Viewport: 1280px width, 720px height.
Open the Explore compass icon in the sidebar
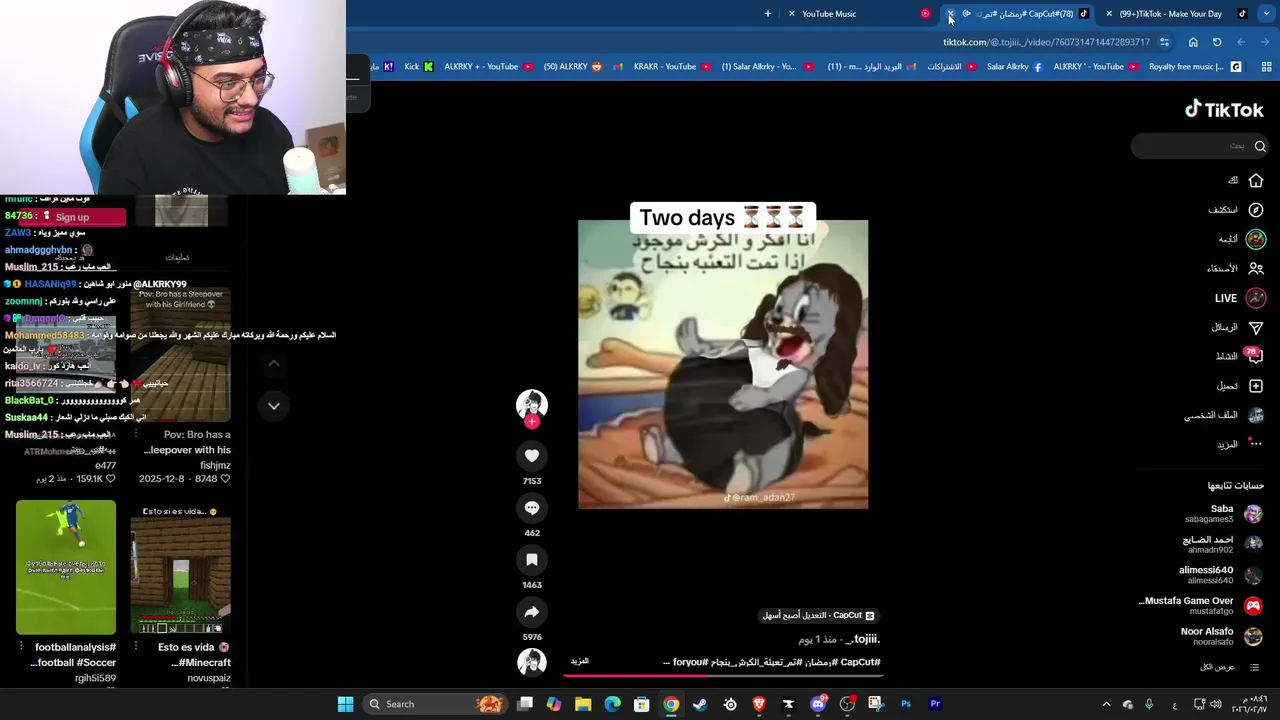tap(1256, 210)
